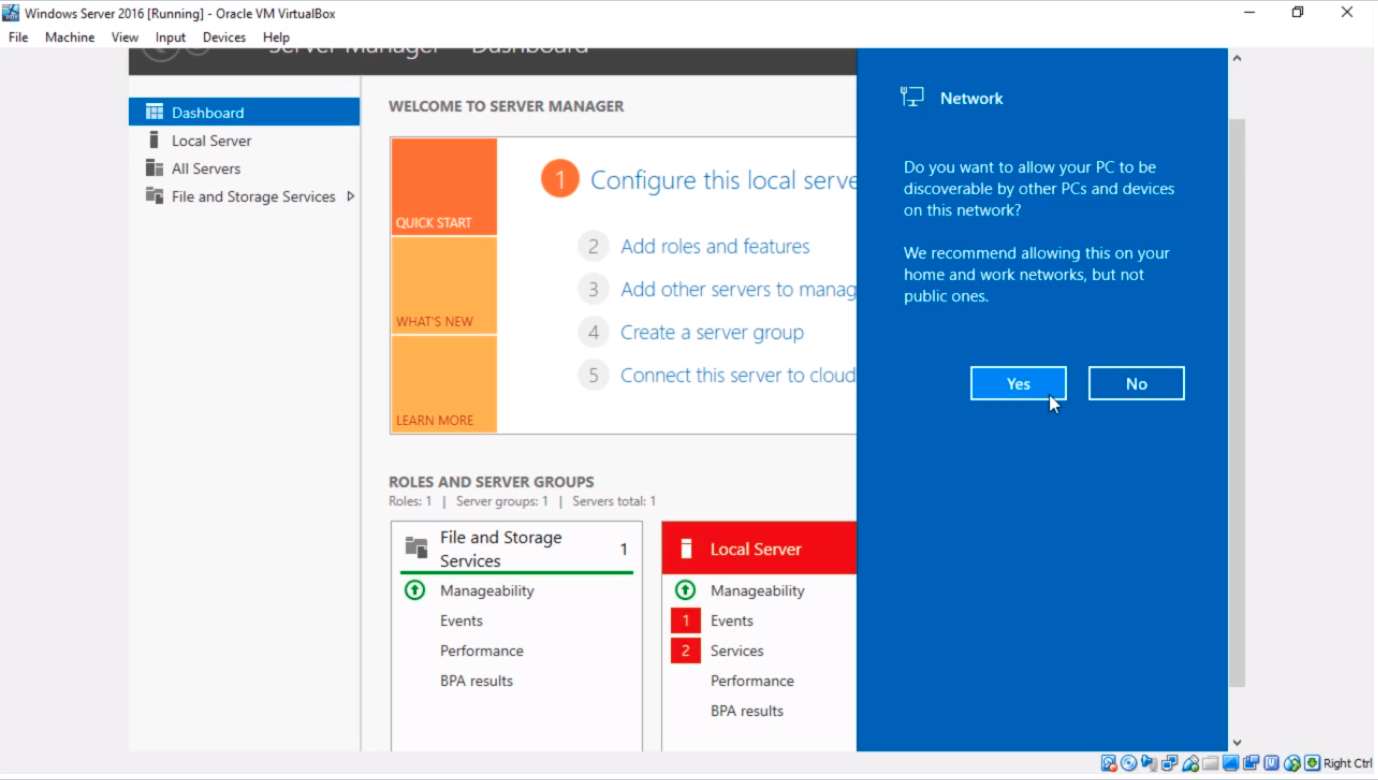
Task: Click the red Events alert badge
Action: pyautogui.click(x=685, y=621)
